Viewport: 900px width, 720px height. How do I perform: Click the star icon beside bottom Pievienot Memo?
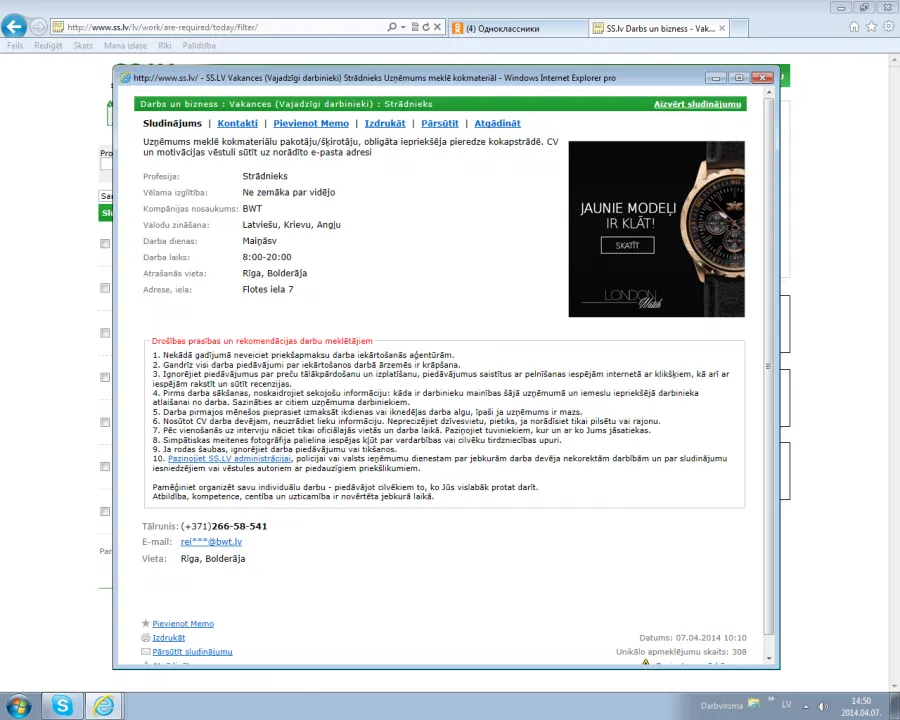click(x=146, y=623)
